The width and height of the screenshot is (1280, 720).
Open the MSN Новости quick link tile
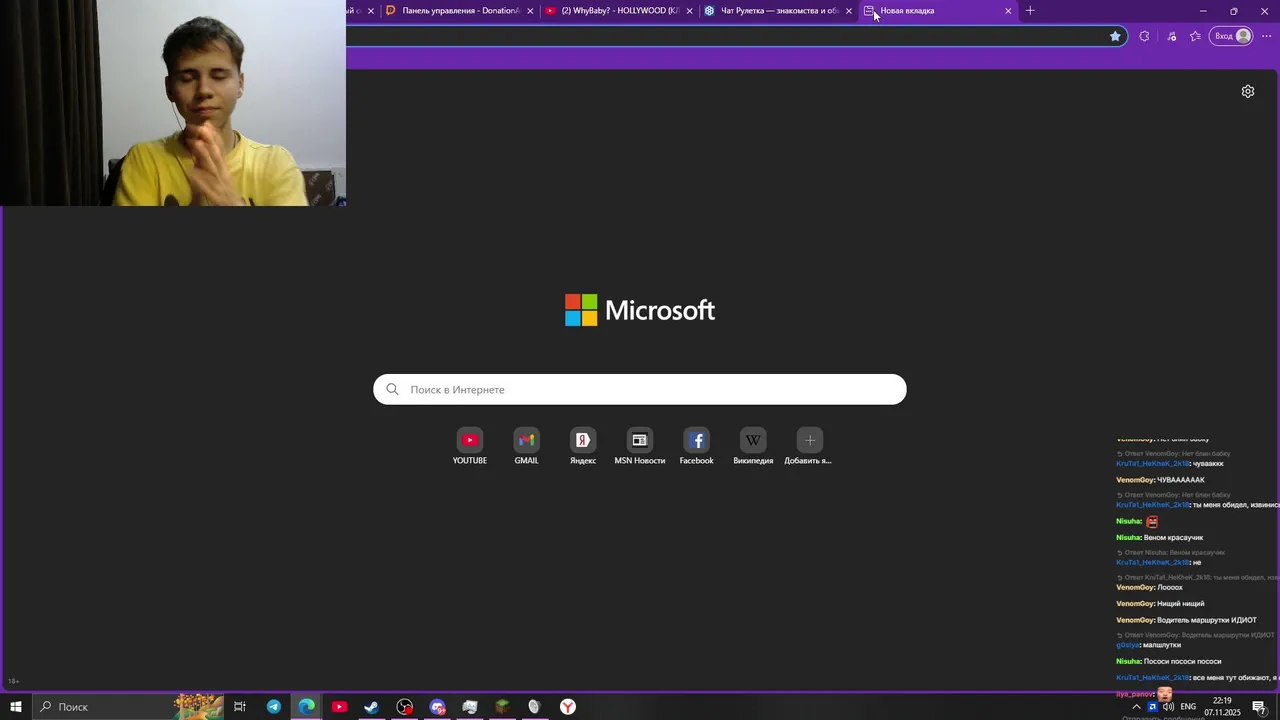[640, 447]
